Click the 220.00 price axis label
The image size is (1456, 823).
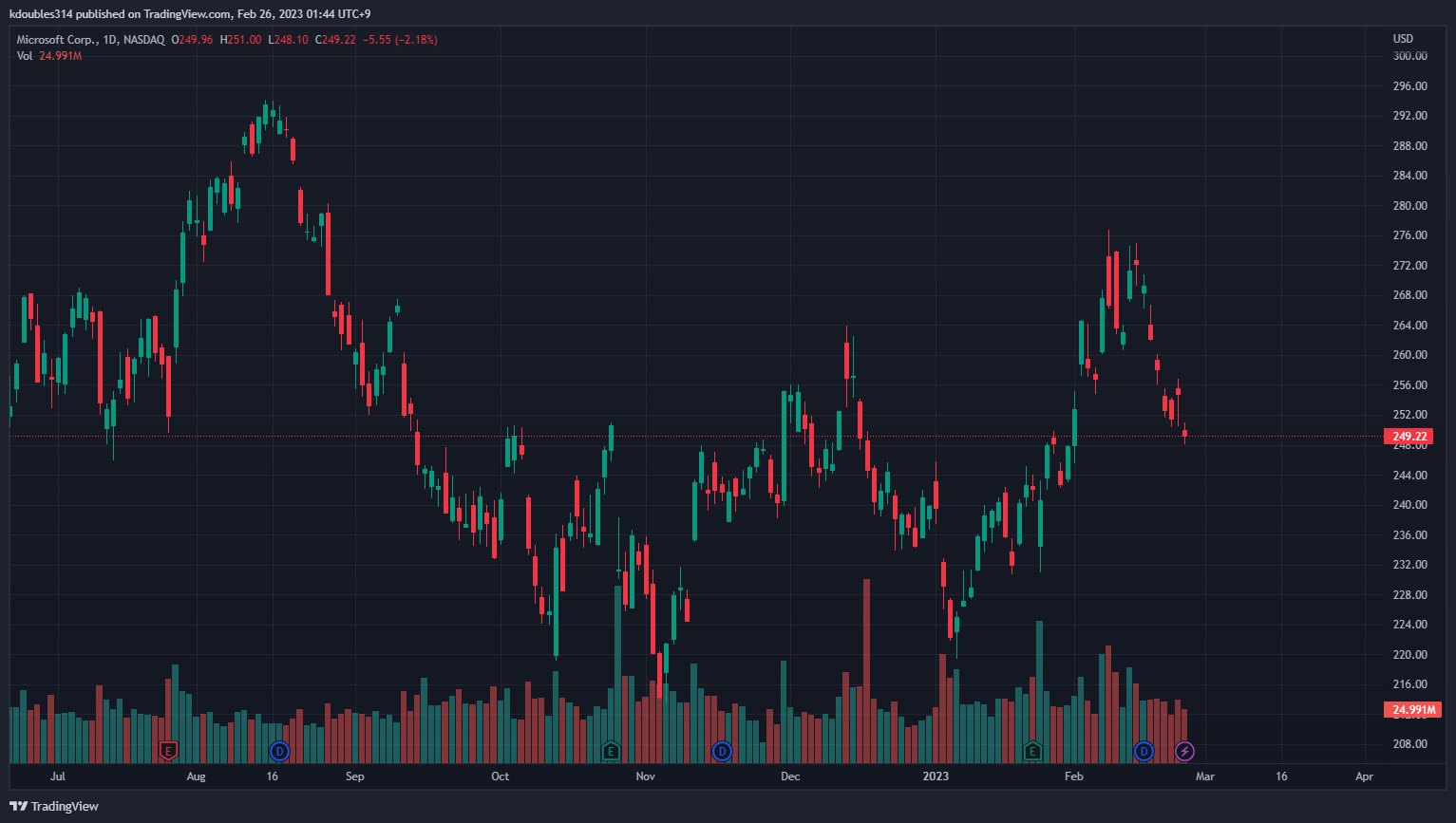(1409, 655)
